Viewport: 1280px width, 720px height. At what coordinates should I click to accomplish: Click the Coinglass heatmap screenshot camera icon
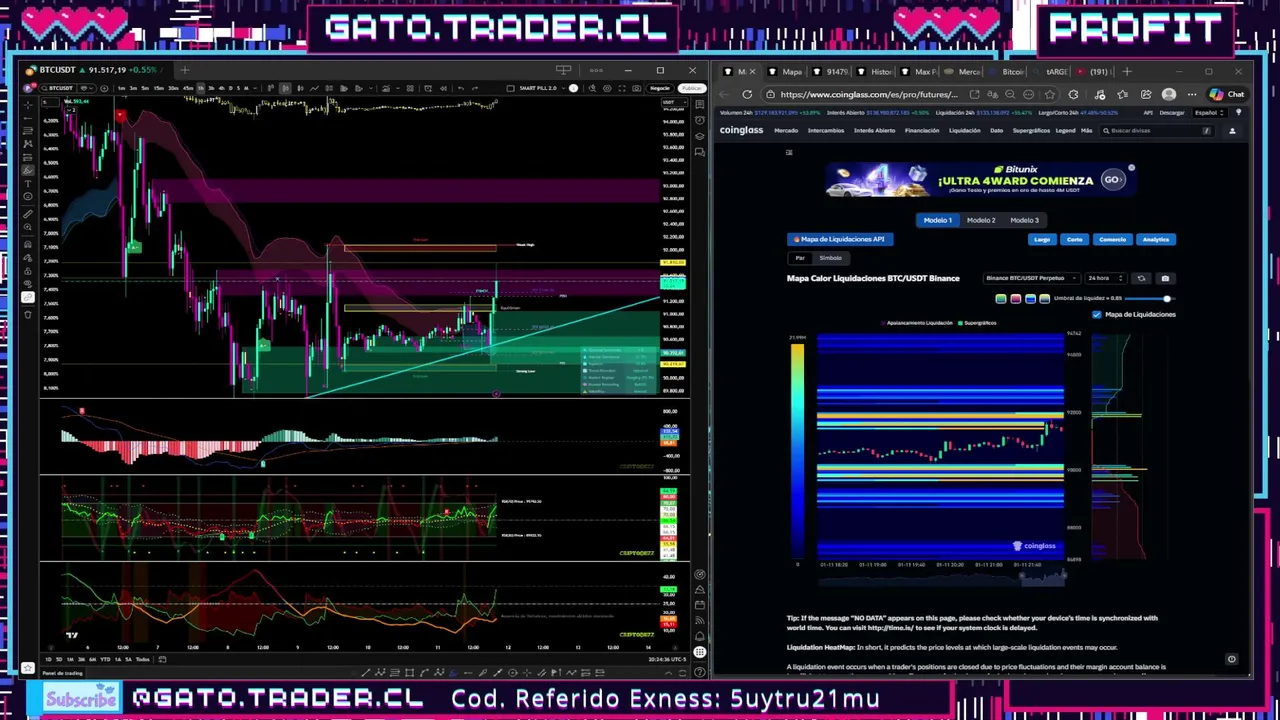pos(1165,278)
